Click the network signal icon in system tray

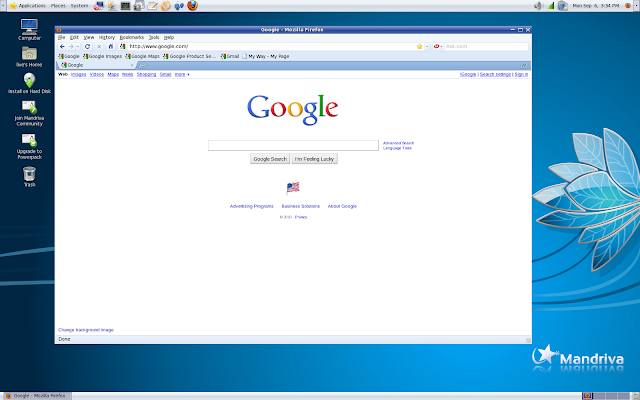pos(551,6)
